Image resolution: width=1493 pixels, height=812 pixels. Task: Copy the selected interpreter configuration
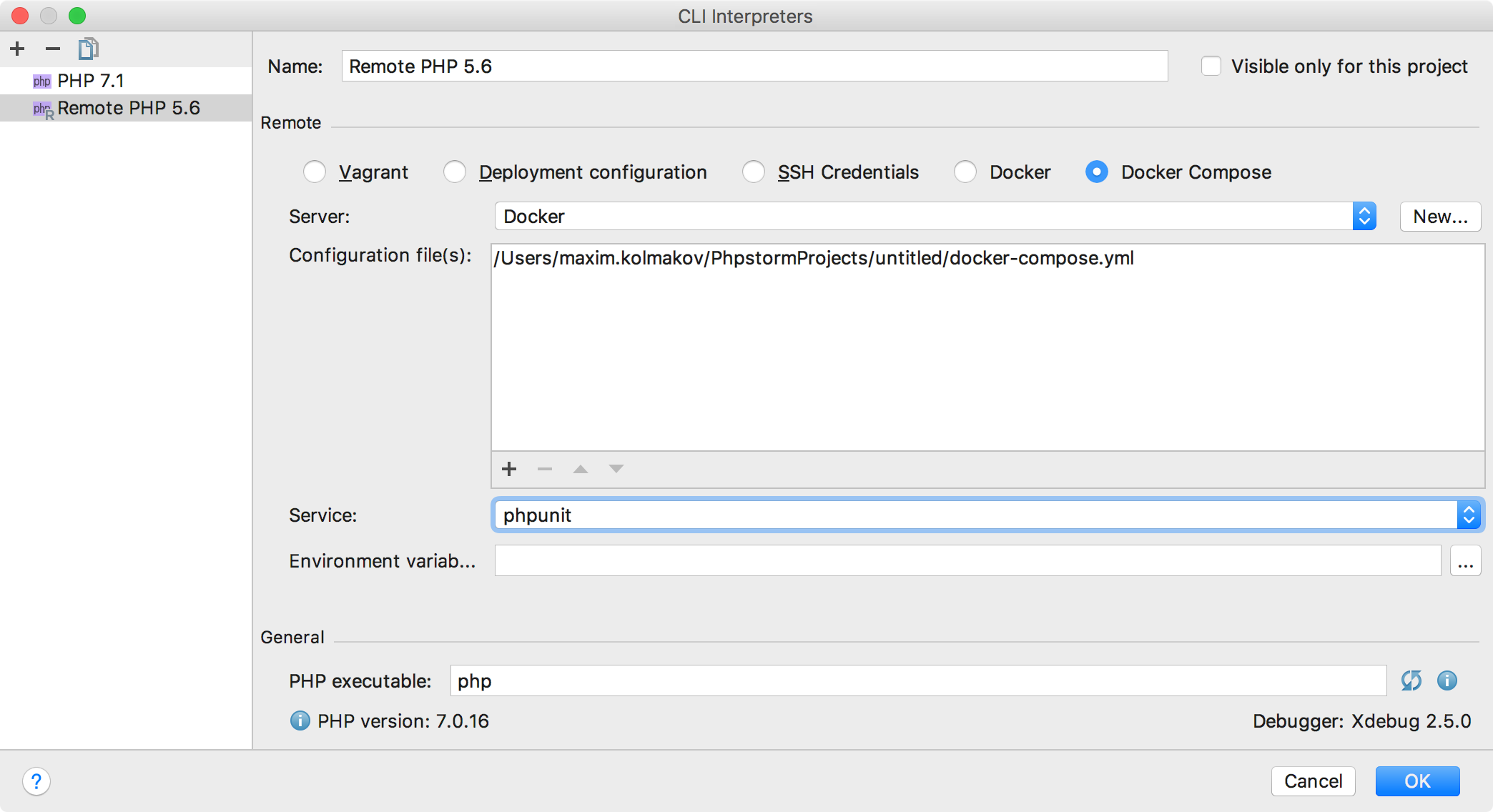coord(89,49)
